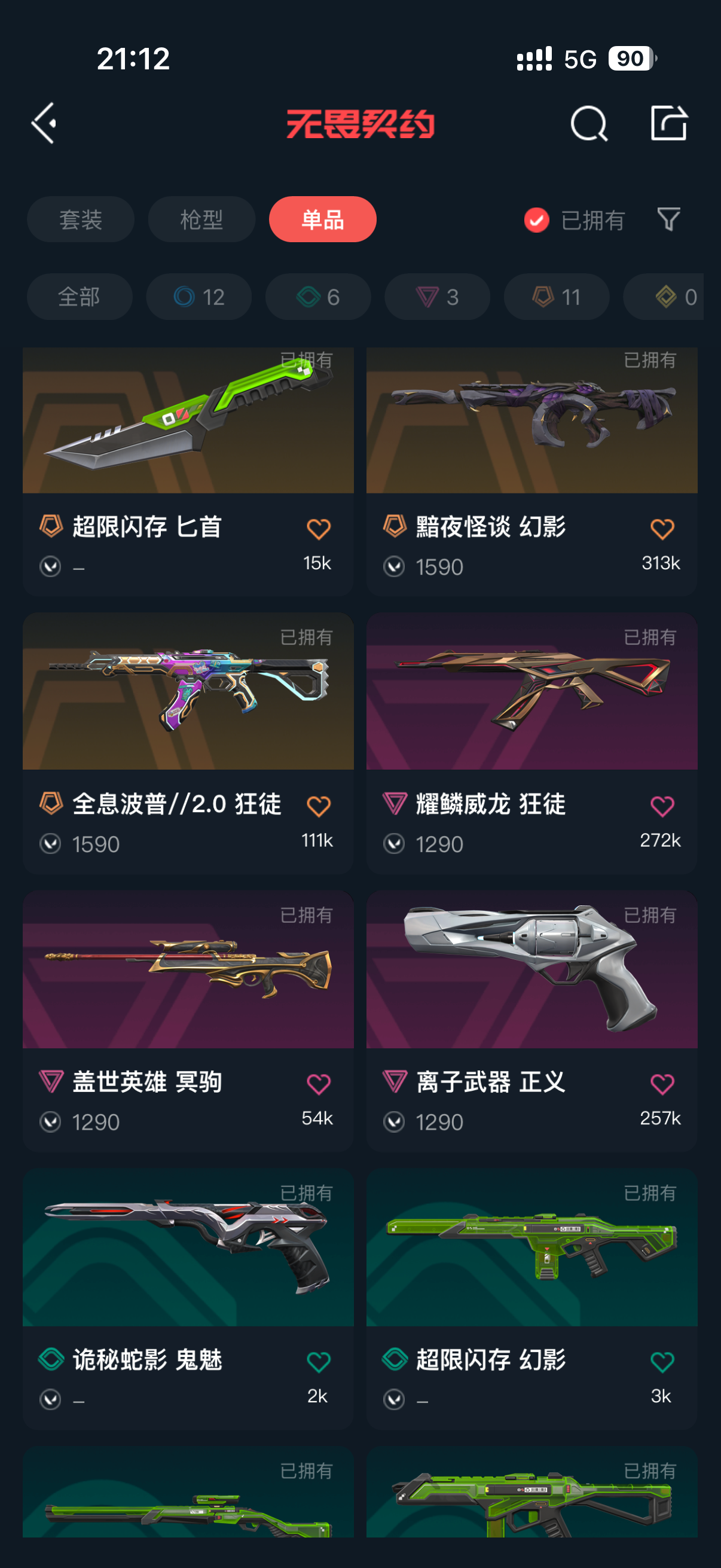Select the 全部 filter chip
Screen dimensions: 721x1568
tap(80, 297)
